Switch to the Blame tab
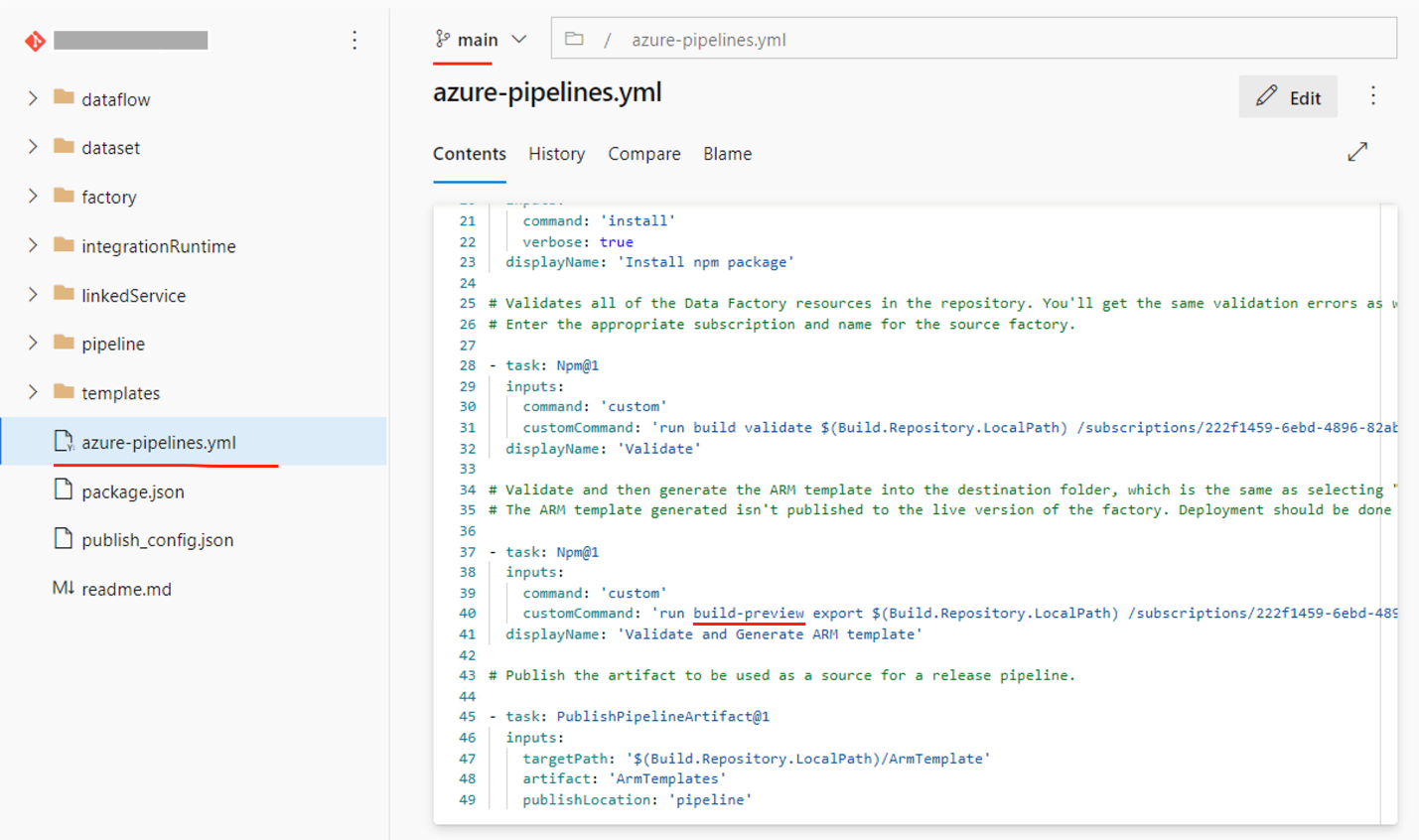Viewport: 1419px width, 840px height. pyautogui.click(x=727, y=154)
